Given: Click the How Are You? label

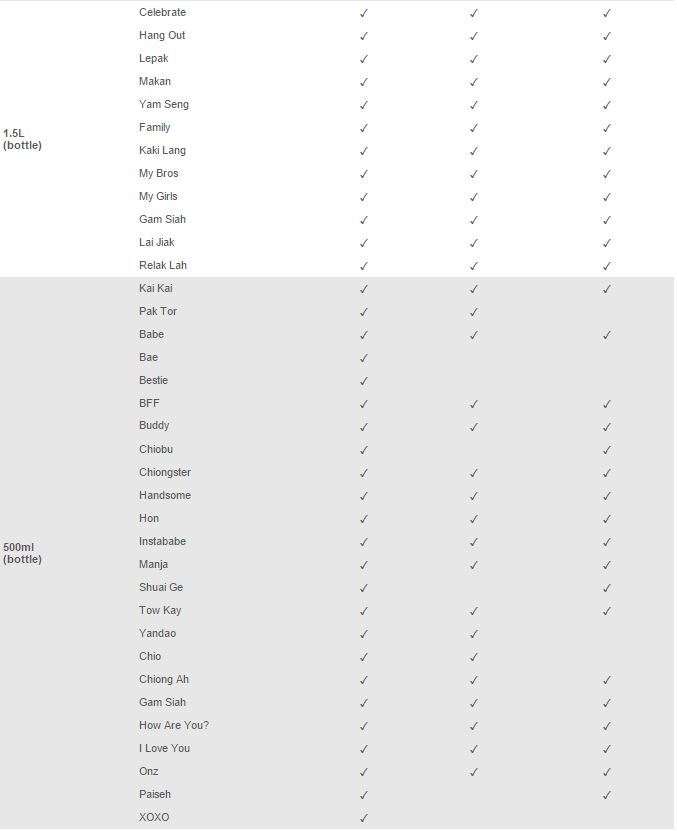Looking at the screenshot, I should (174, 725).
